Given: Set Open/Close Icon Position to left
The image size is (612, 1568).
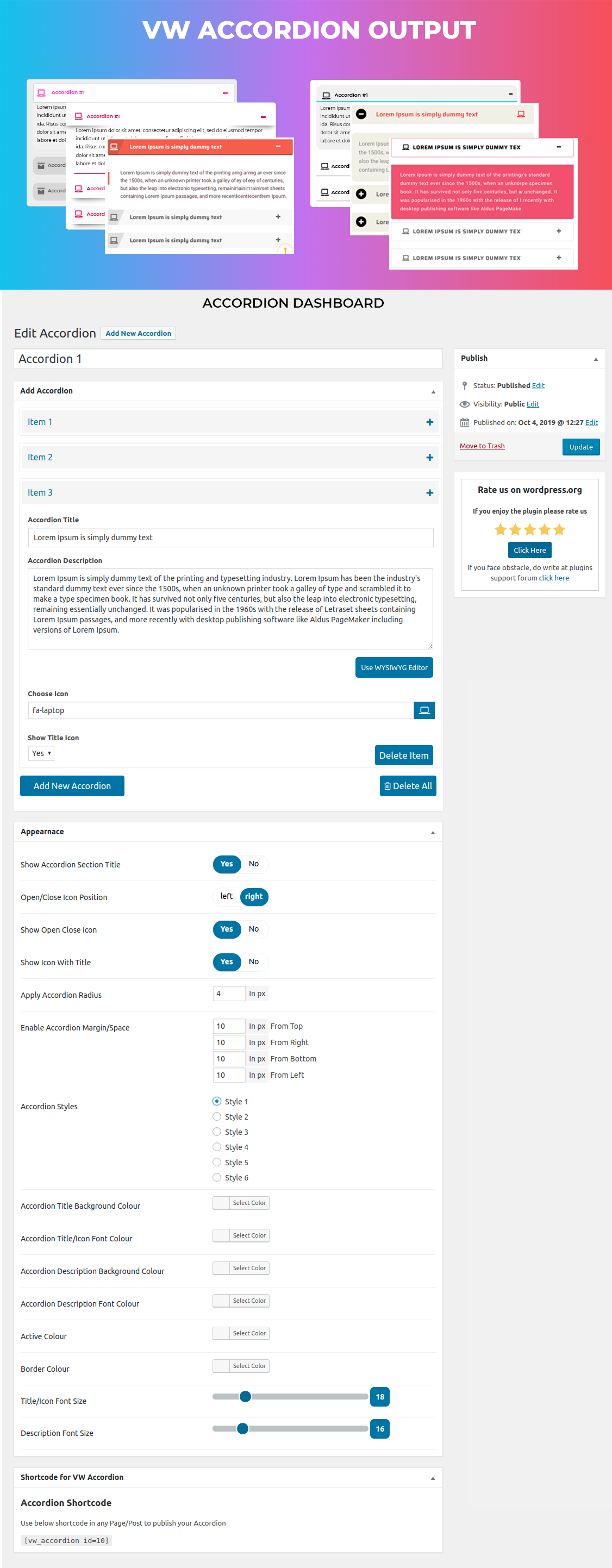Looking at the screenshot, I should 227,896.
